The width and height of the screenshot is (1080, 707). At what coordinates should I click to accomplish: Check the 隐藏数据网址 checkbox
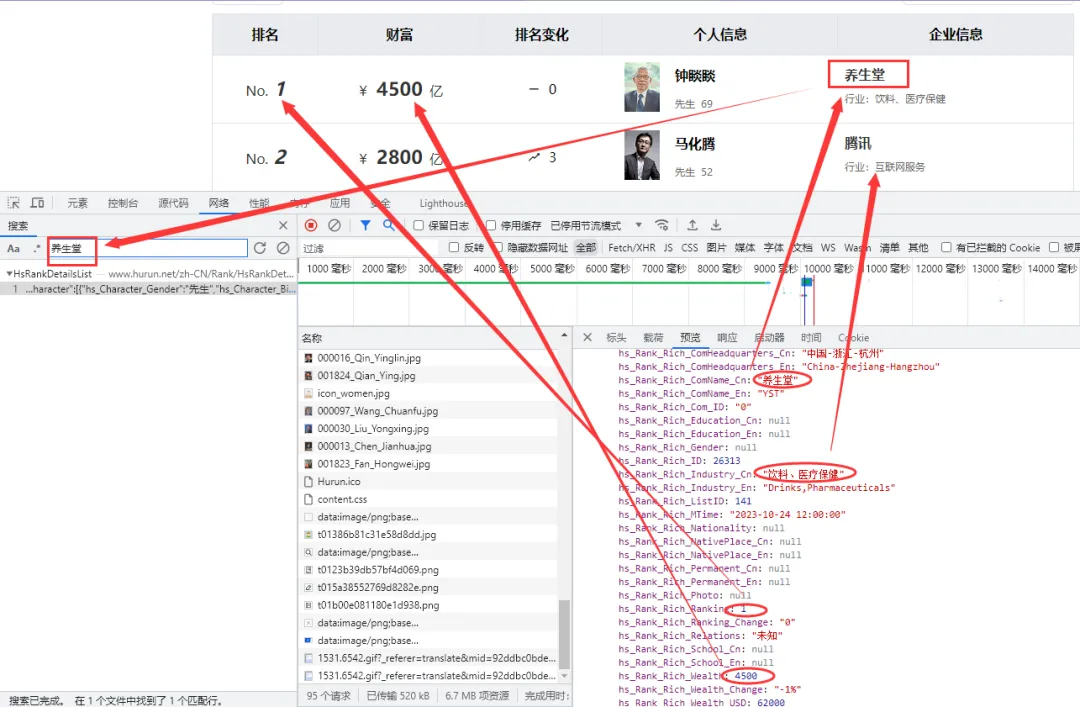click(498, 247)
